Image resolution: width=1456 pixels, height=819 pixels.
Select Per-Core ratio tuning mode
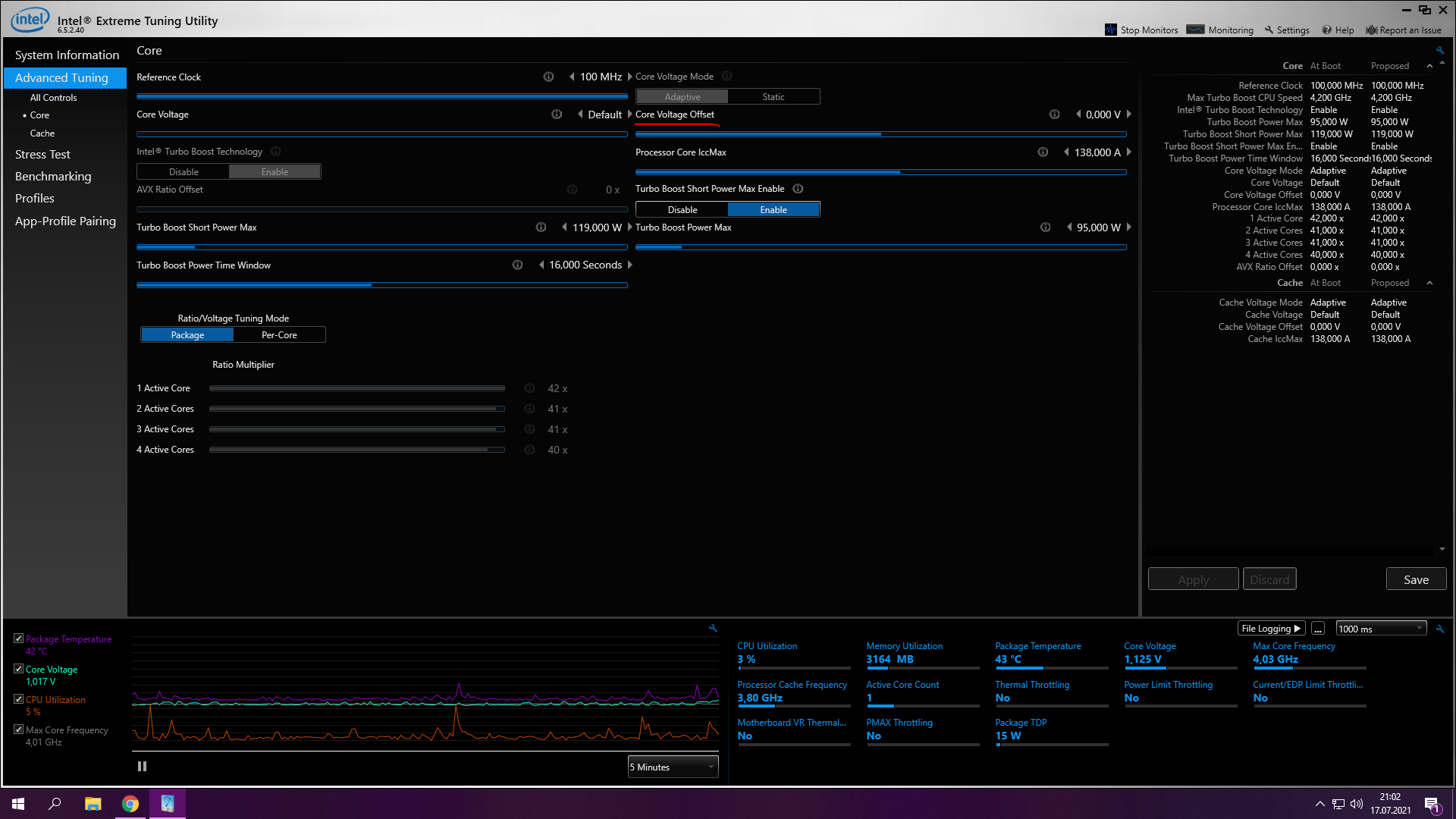[x=279, y=335]
